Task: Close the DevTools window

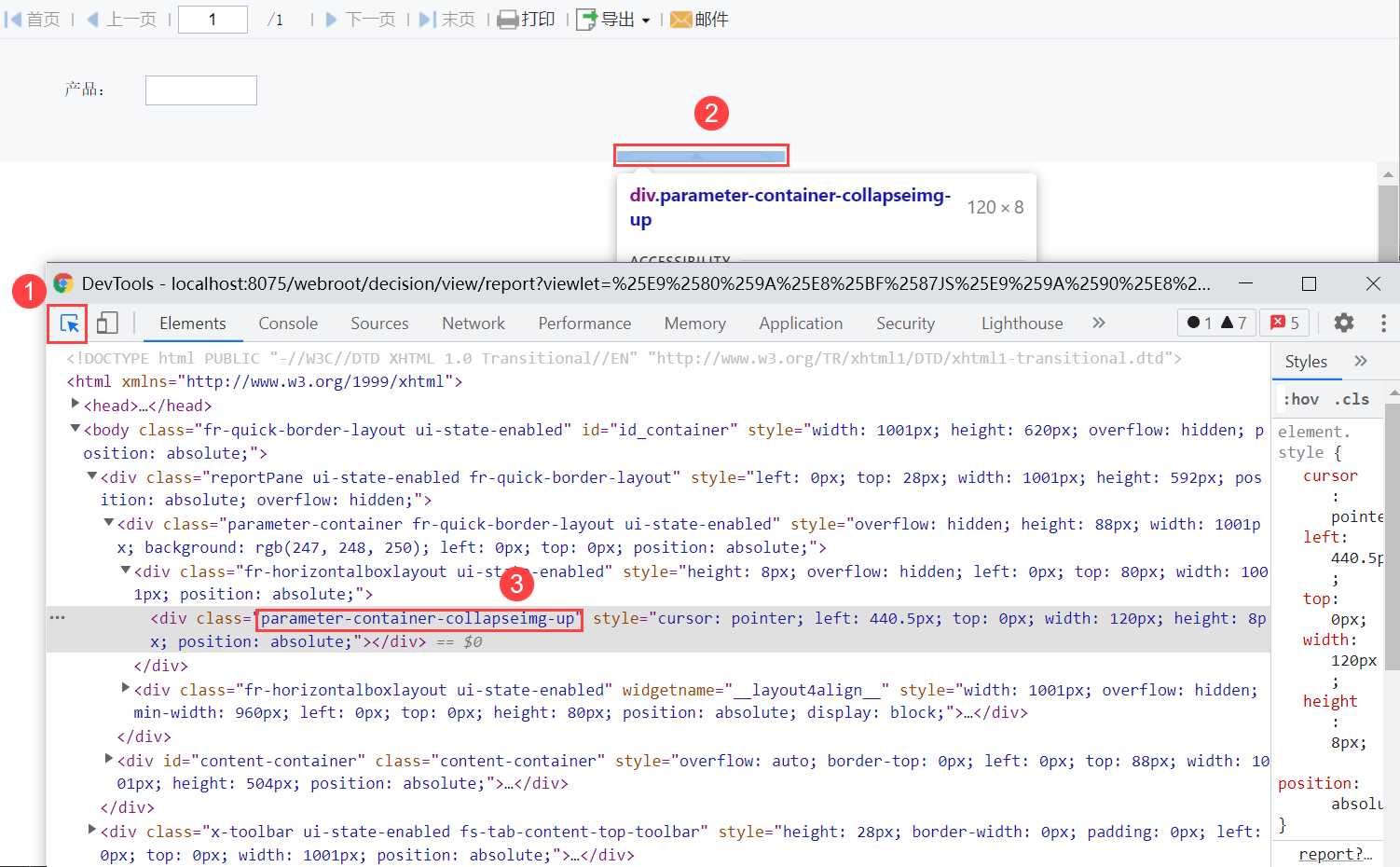Action: pos(1373,283)
